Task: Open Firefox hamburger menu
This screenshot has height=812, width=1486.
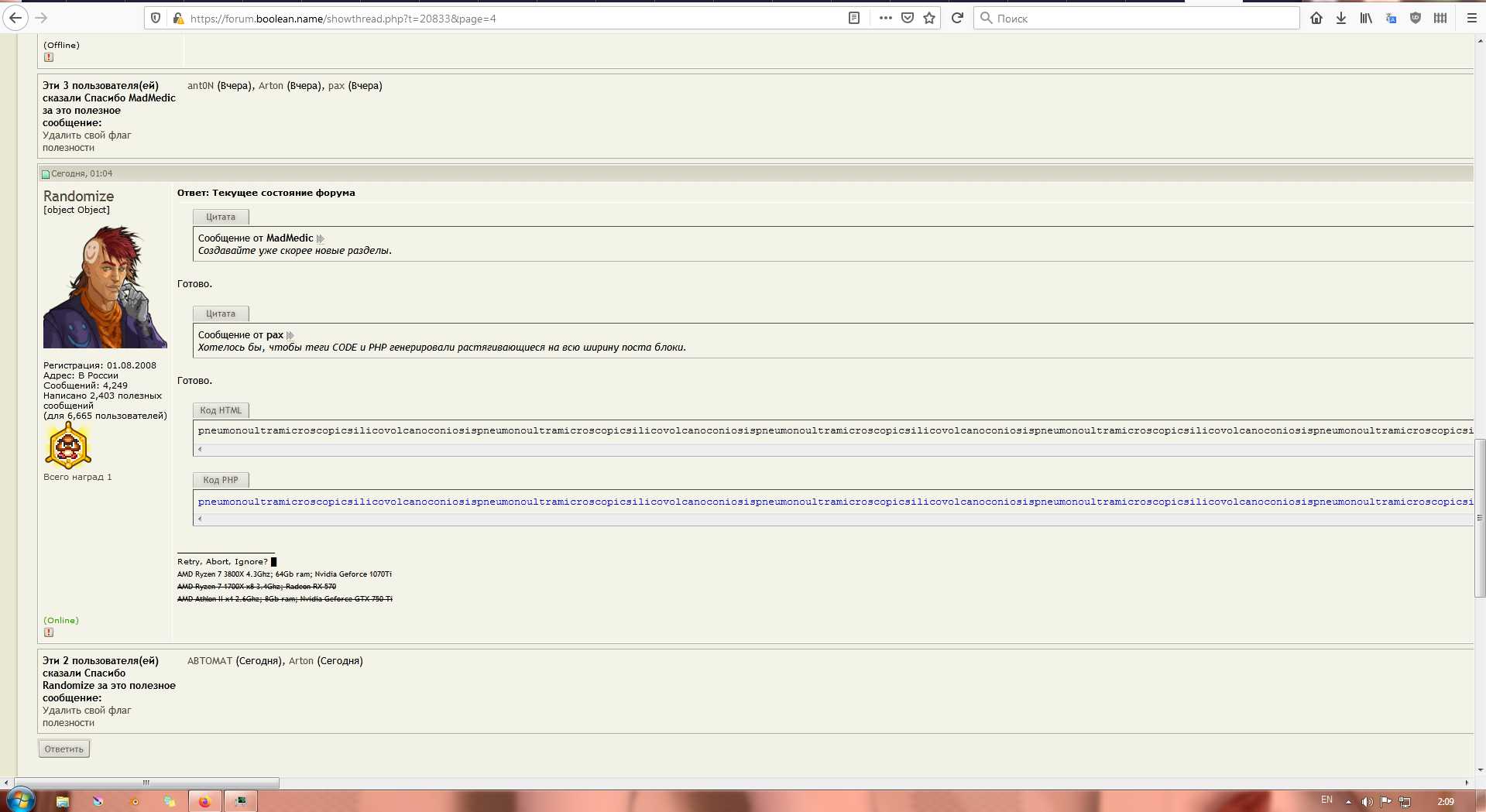Action: 1471,18
